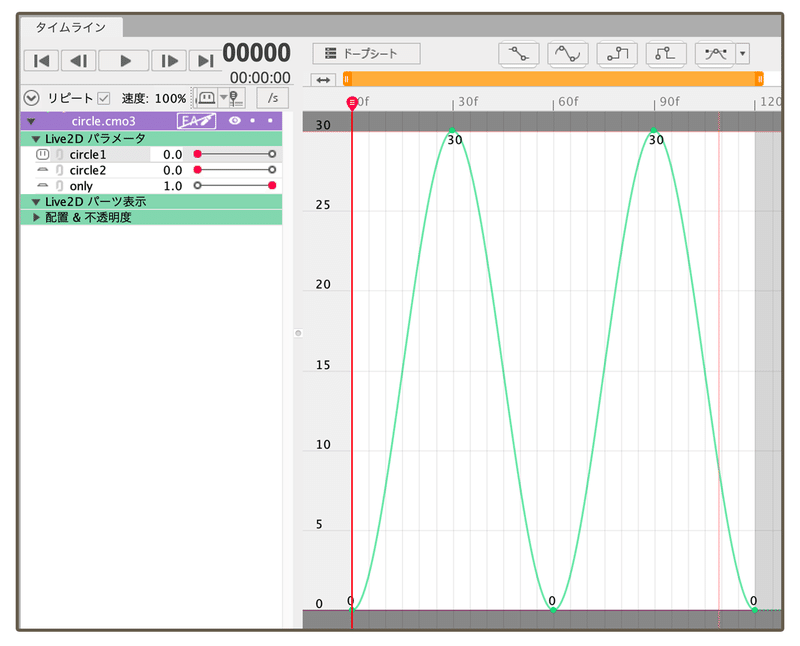Open the keyframe mode dropdown arrow
This screenshot has width=800, height=646.
click(223, 97)
